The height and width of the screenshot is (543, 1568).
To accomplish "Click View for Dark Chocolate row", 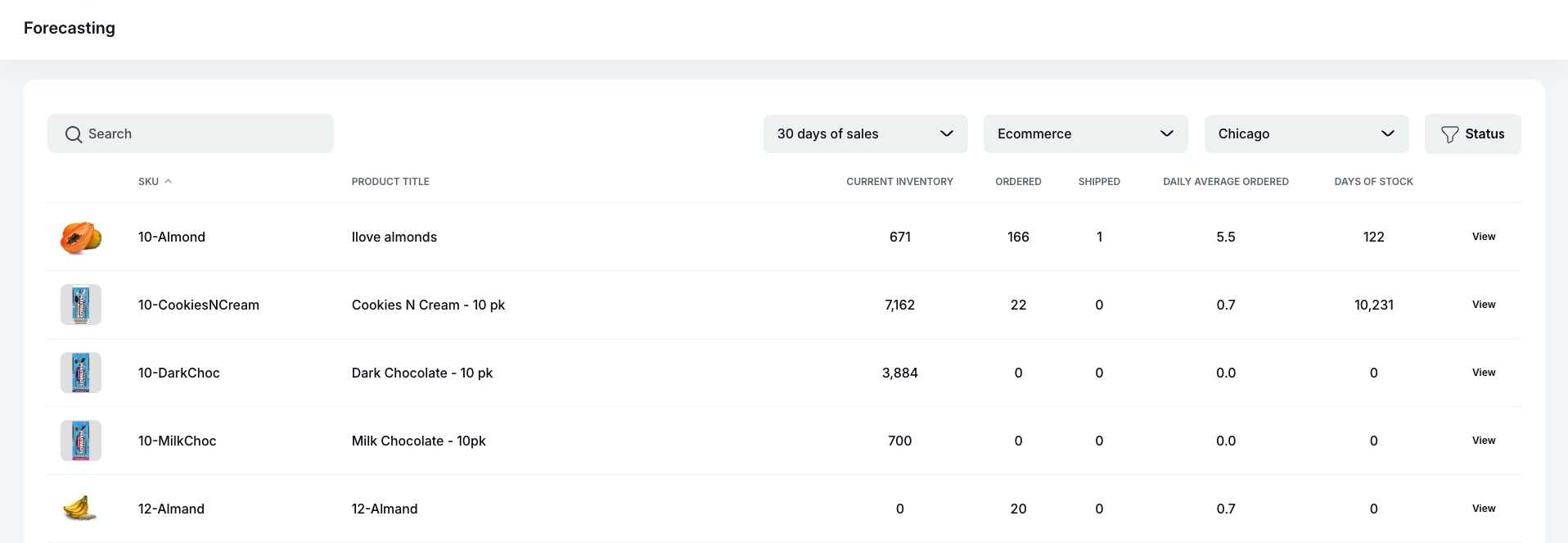I will 1483,373.
